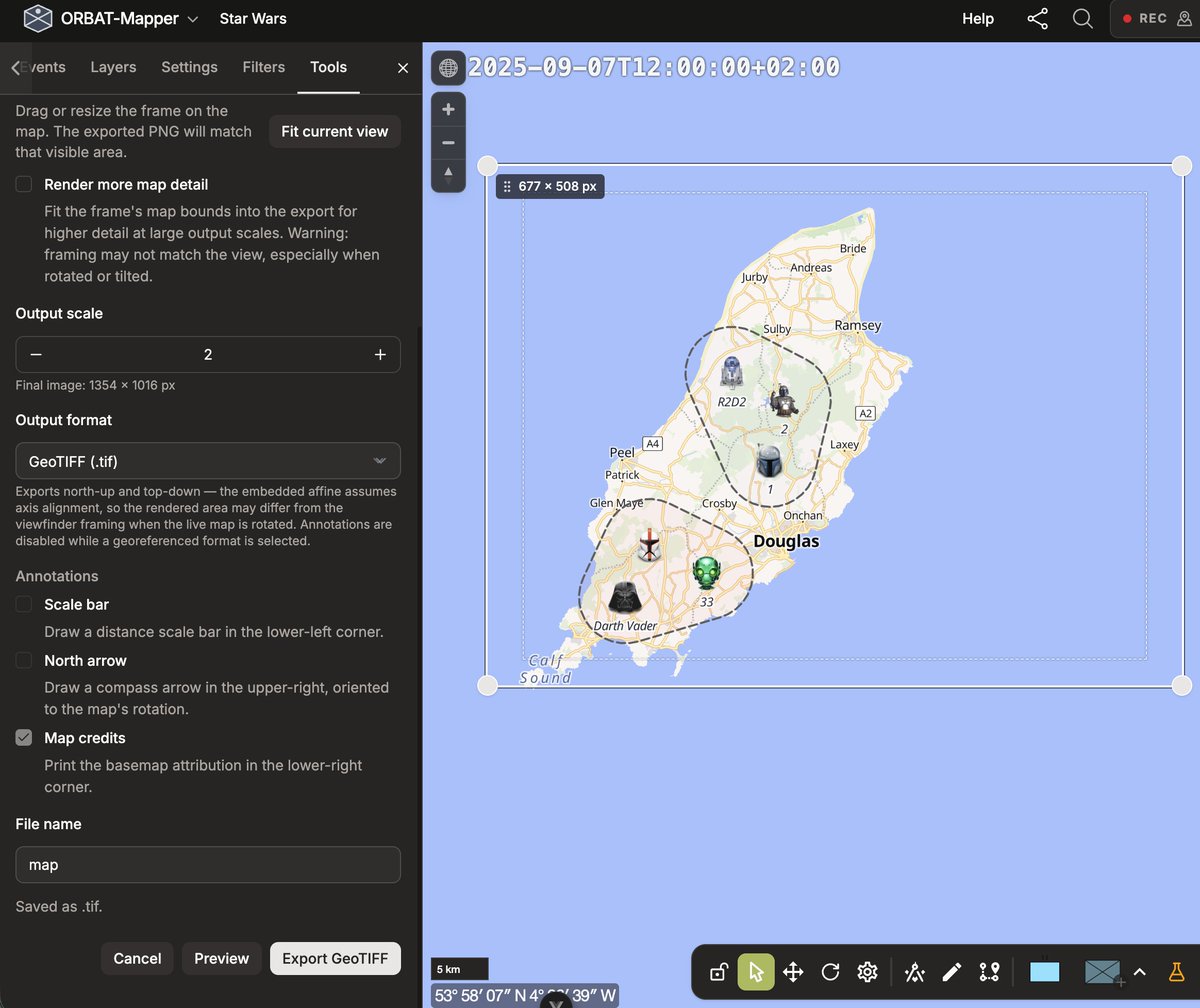Select the measurement compass tool
This screenshot has width=1200, height=1008.
[x=914, y=972]
